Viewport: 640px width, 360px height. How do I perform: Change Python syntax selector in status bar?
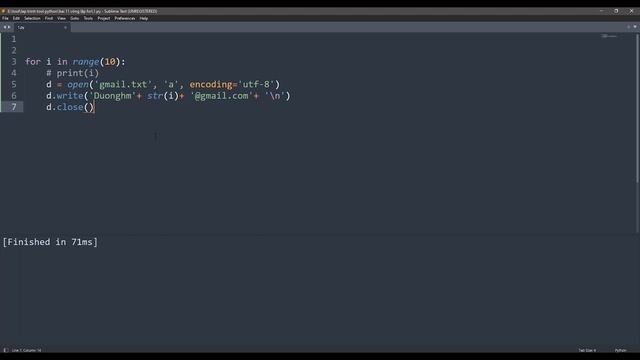coord(620,350)
